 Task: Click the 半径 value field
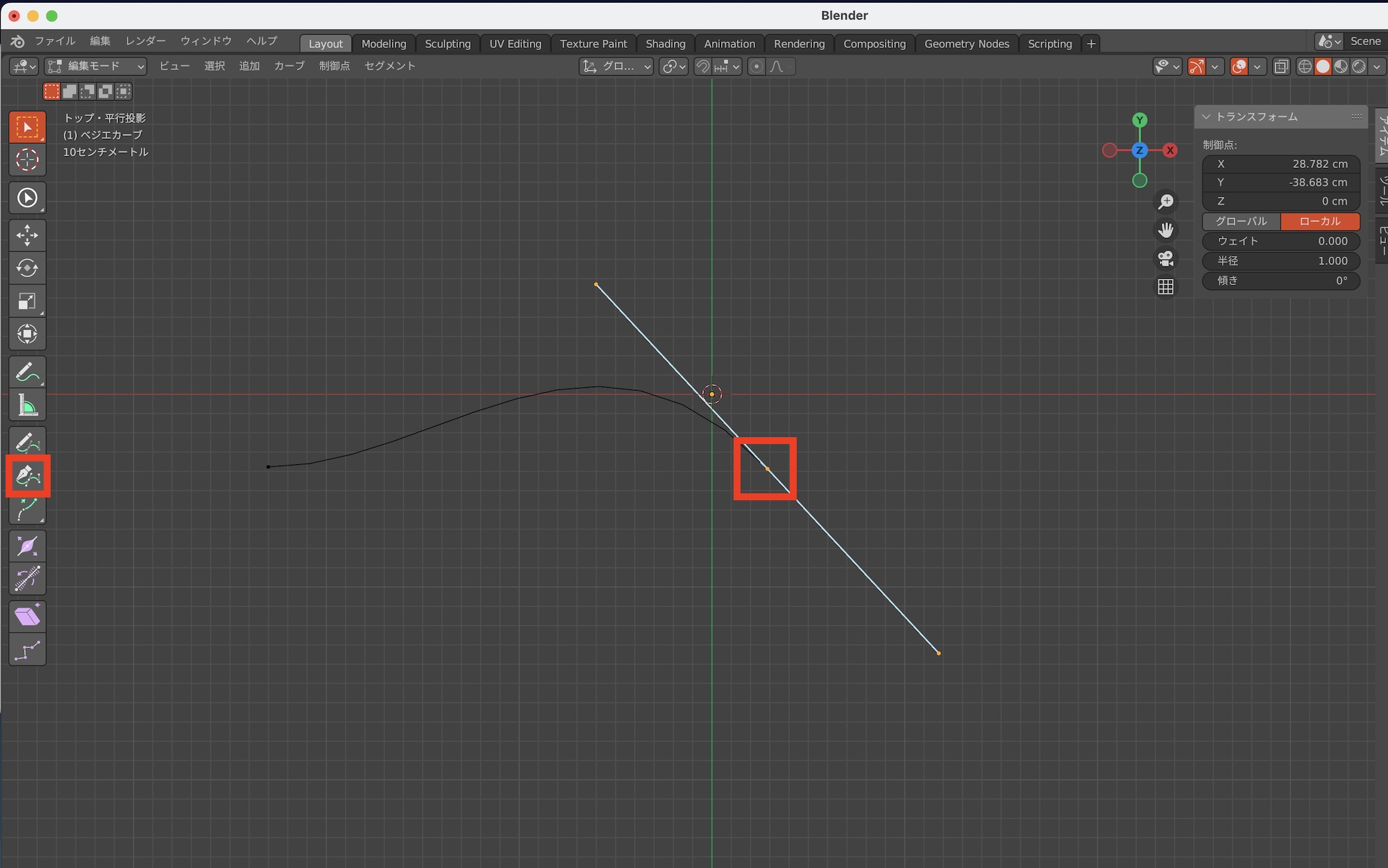click(x=1280, y=261)
